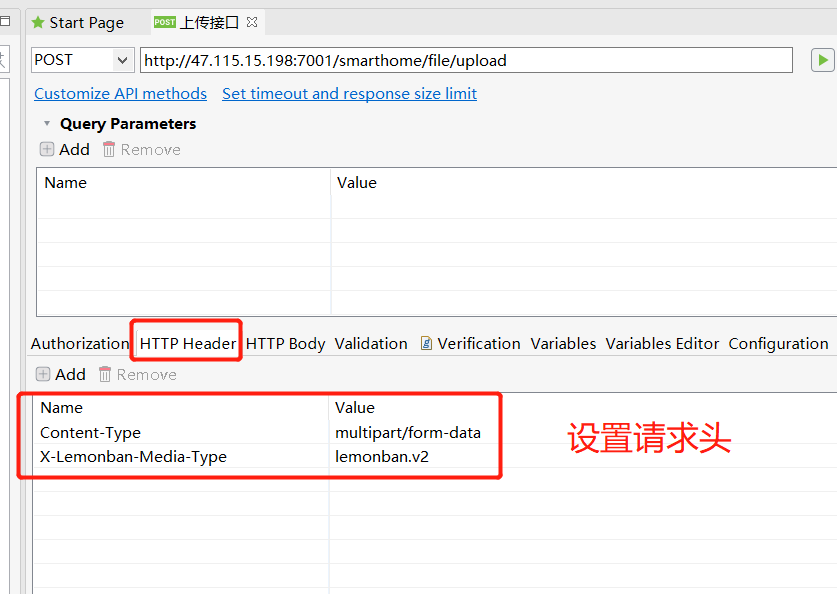This screenshot has height=594, width=837.
Task: Open the HTTP Body tab
Action: pyautogui.click(x=285, y=343)
